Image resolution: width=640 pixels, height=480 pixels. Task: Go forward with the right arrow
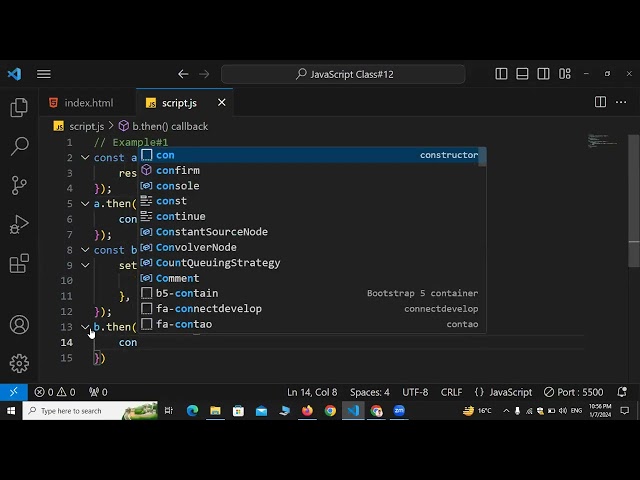[x=204, y=74]
